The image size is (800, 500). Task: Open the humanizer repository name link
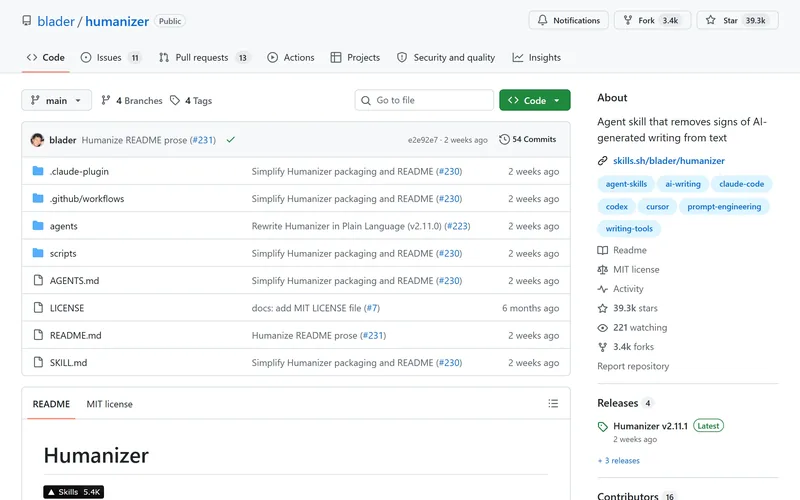[117, 21]
